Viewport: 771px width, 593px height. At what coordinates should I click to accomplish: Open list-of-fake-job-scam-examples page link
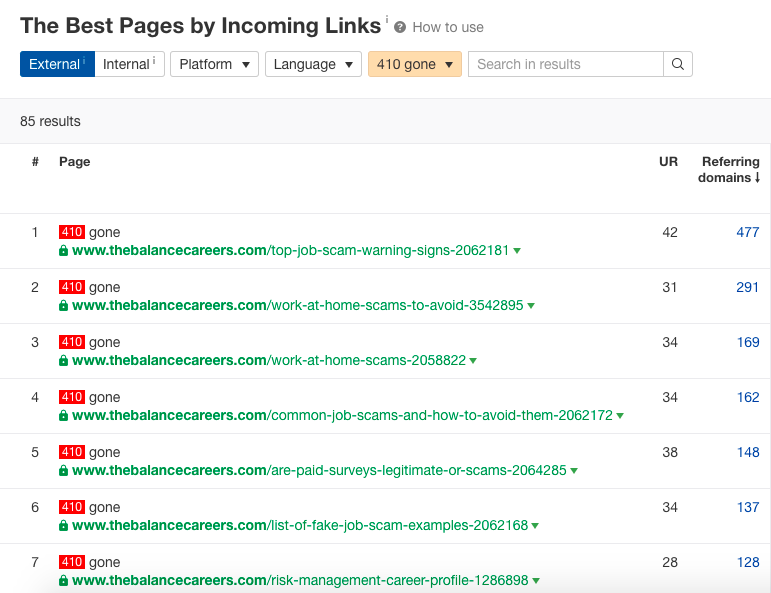pyautogui.click(x=300, y=526)
